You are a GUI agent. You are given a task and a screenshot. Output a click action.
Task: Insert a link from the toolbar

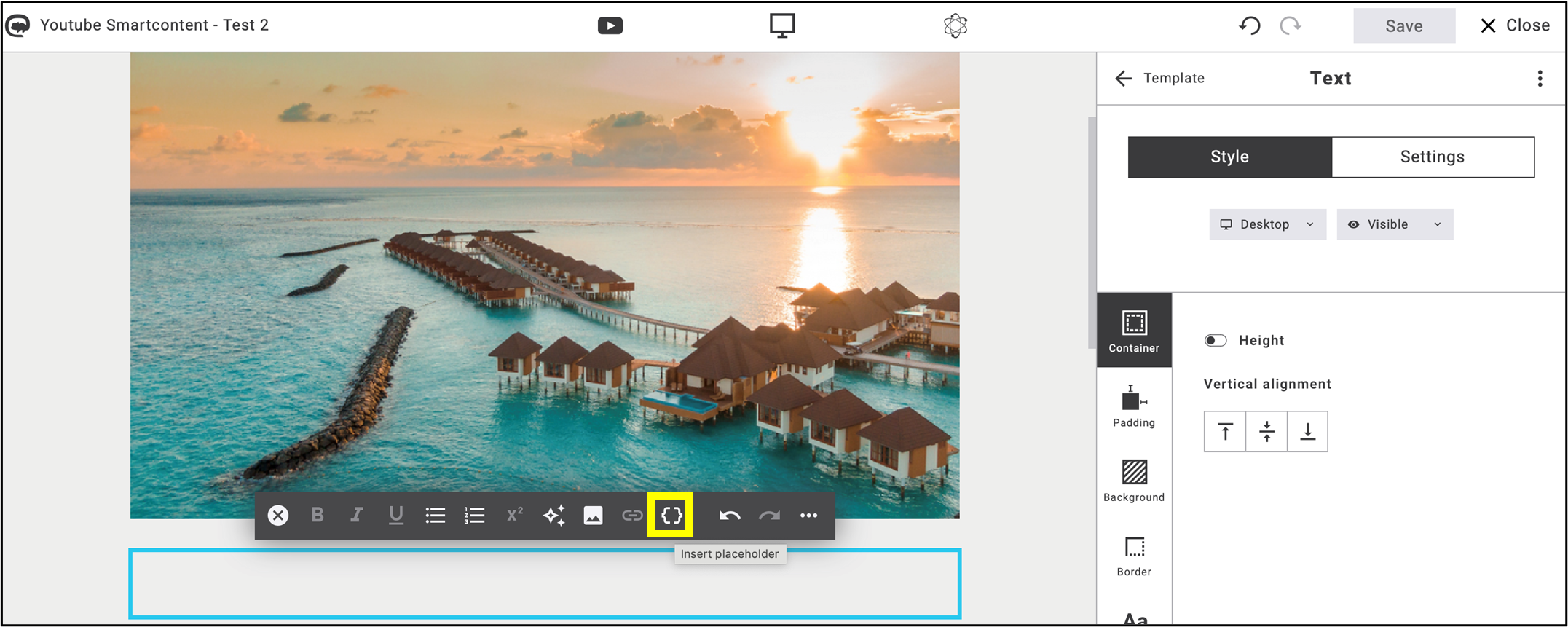click(x=632, y=516)
